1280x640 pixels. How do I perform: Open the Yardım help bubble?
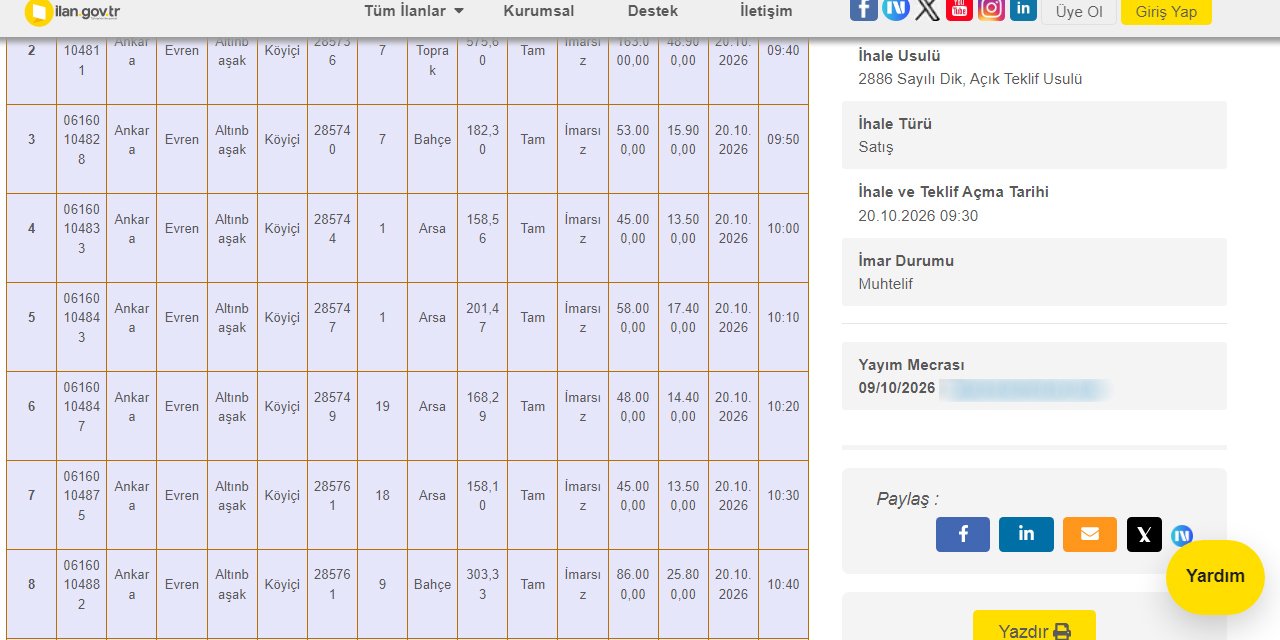(x=1215, y=577)
